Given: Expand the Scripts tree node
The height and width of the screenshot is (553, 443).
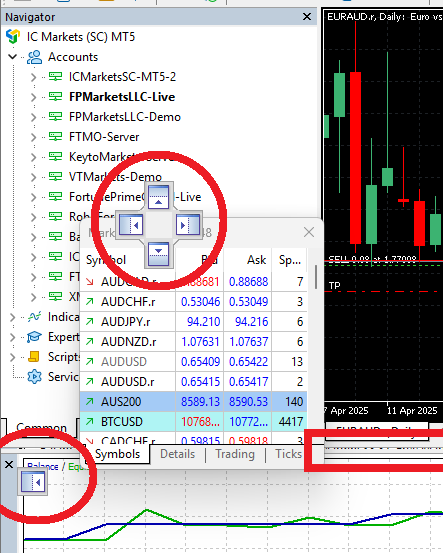Looking at the screenshot, I should pyautogui.click(x=12, y=357).
